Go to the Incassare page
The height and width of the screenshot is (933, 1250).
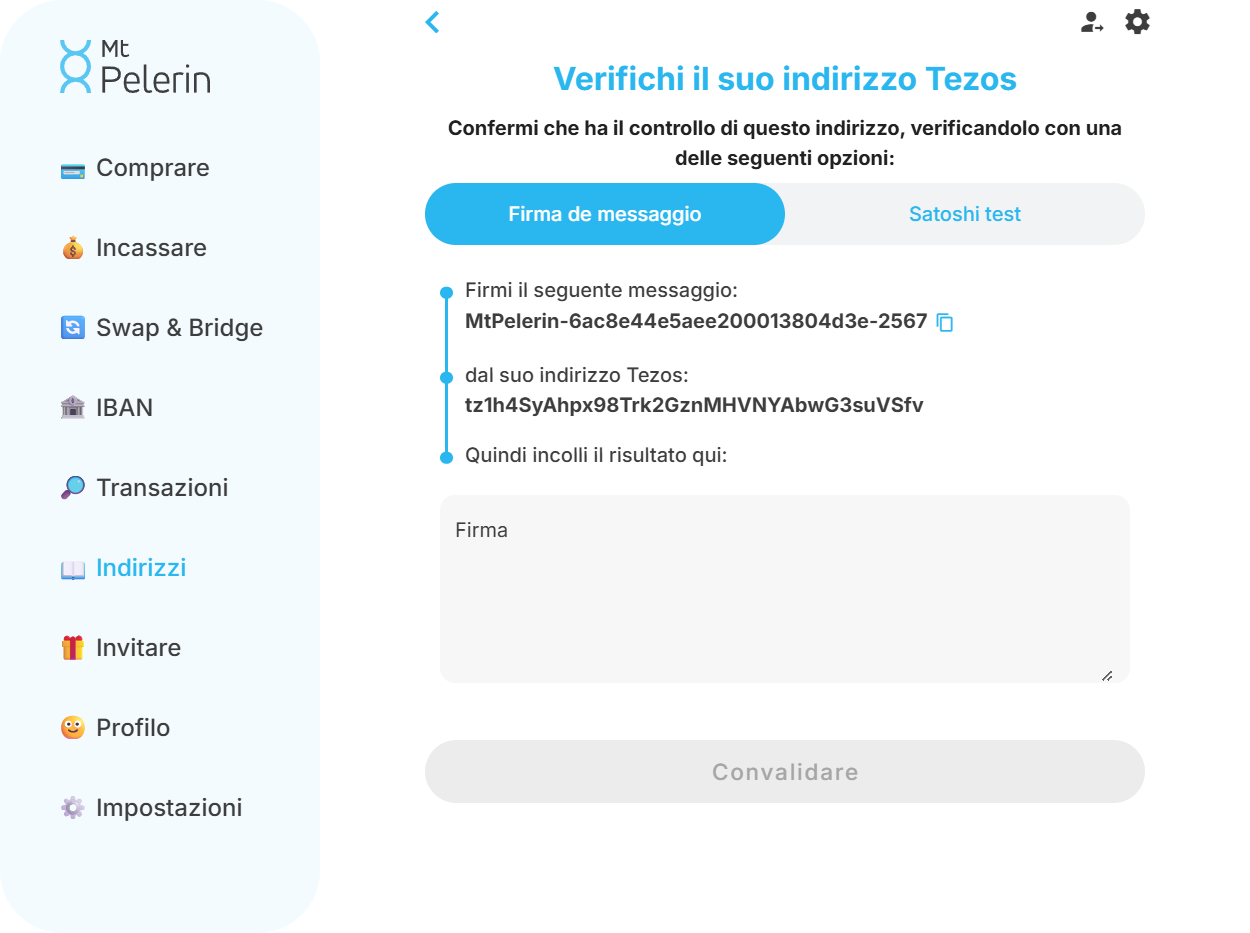[x=151, y=248]
